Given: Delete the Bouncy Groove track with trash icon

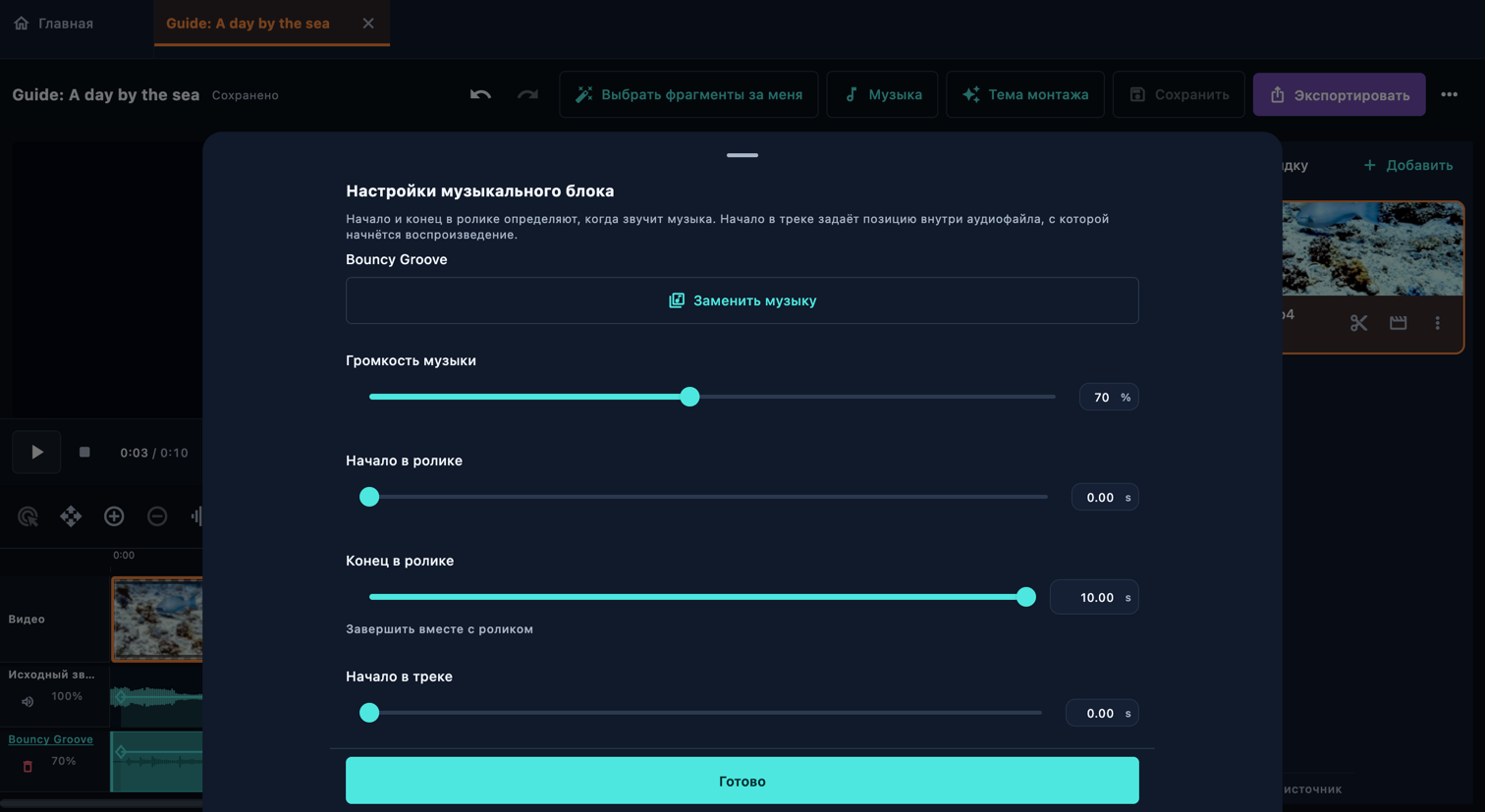Looking at the screenshot, I should tap(27, 766).
